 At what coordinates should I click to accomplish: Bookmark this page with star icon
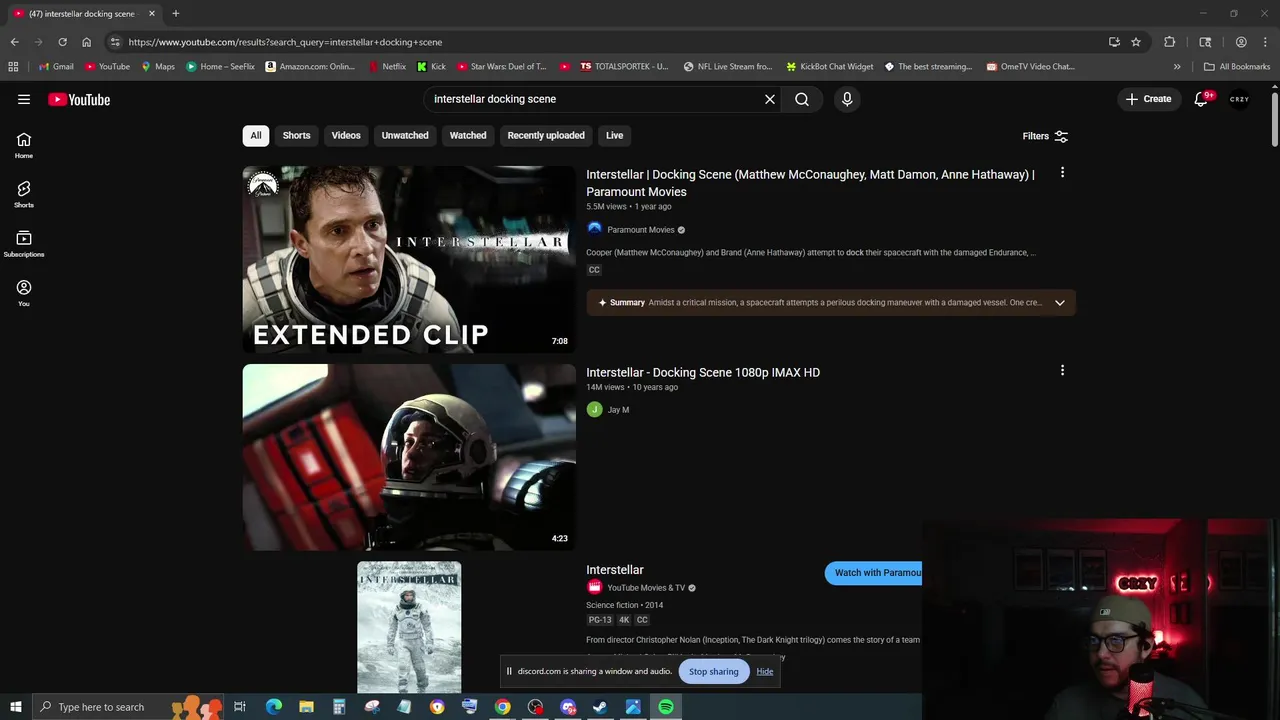[1136, 42]
